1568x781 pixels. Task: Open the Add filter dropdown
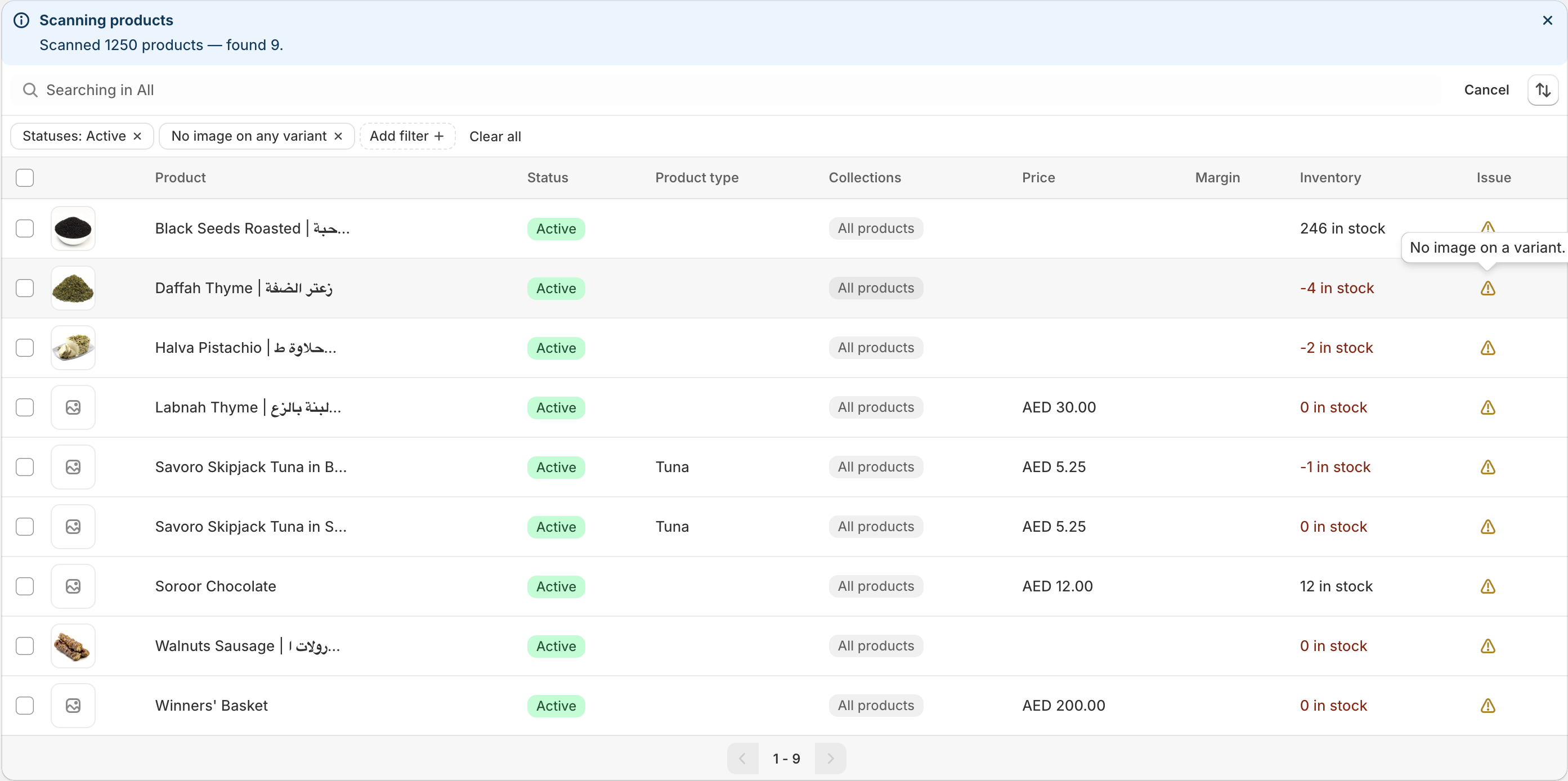(x=406, y=136)
